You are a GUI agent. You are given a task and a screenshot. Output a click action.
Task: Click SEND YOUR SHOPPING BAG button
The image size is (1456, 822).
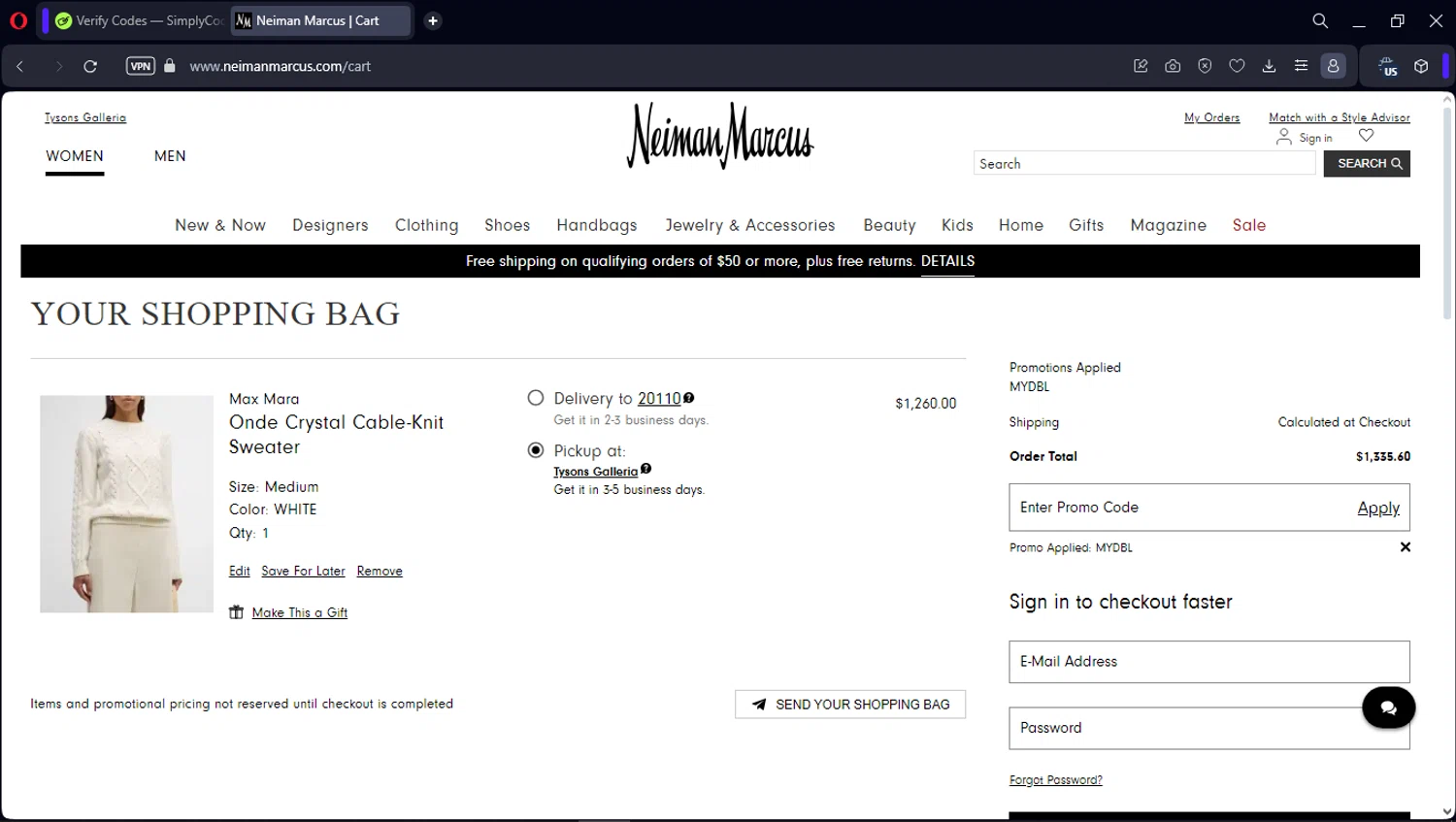850,705
